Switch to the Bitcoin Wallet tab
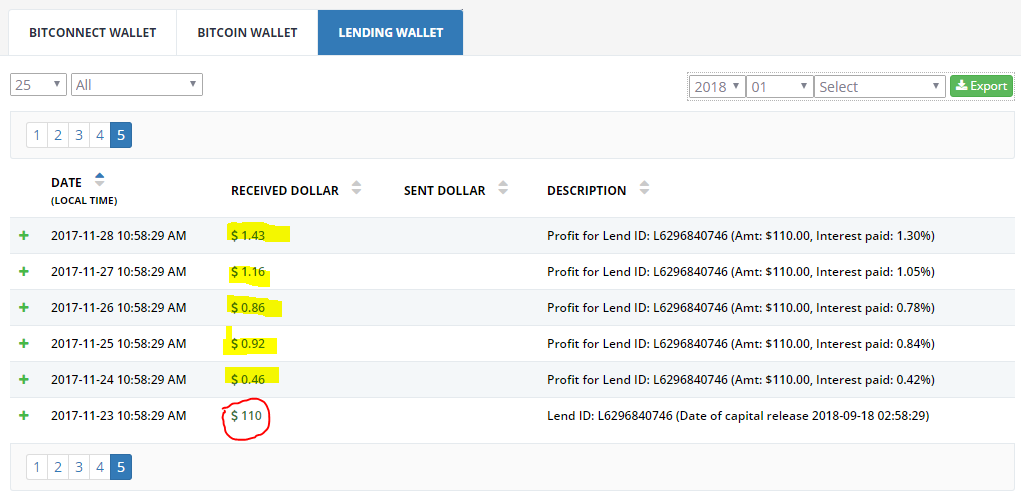The height and width of the screenshot is (491, 1021). point(247,33)
